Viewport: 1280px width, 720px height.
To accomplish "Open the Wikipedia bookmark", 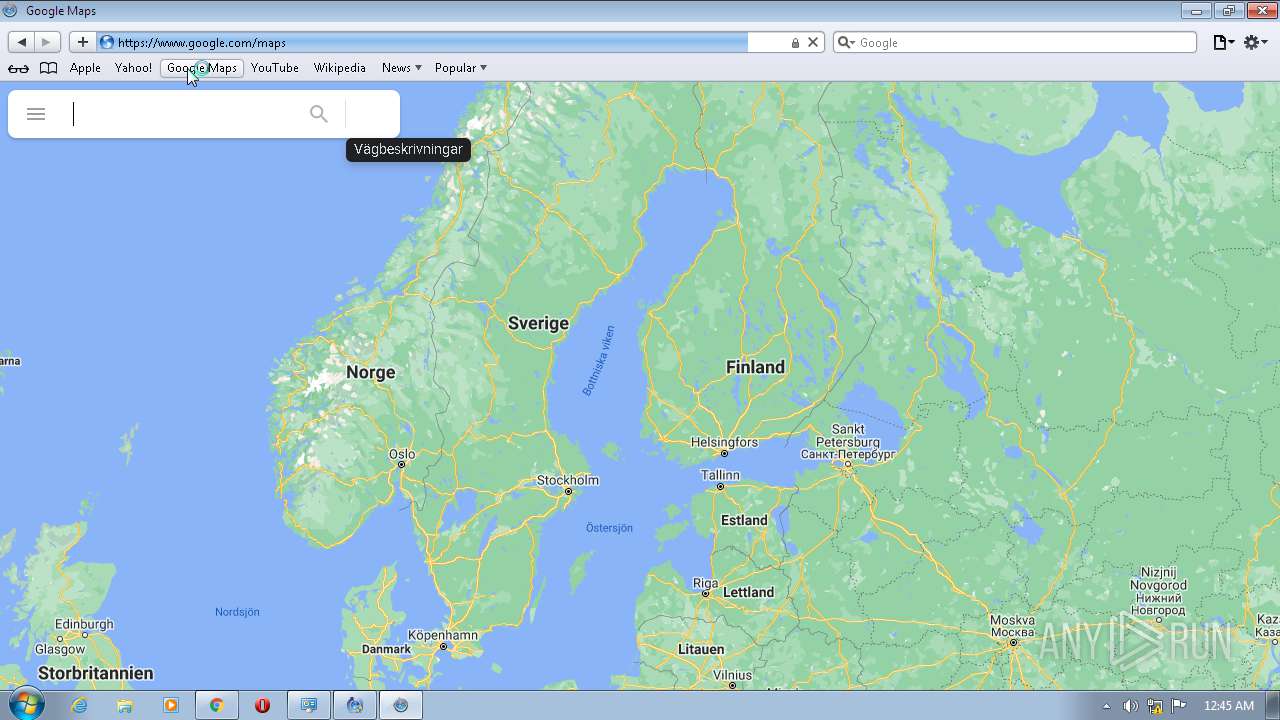I will coord(340,68).
